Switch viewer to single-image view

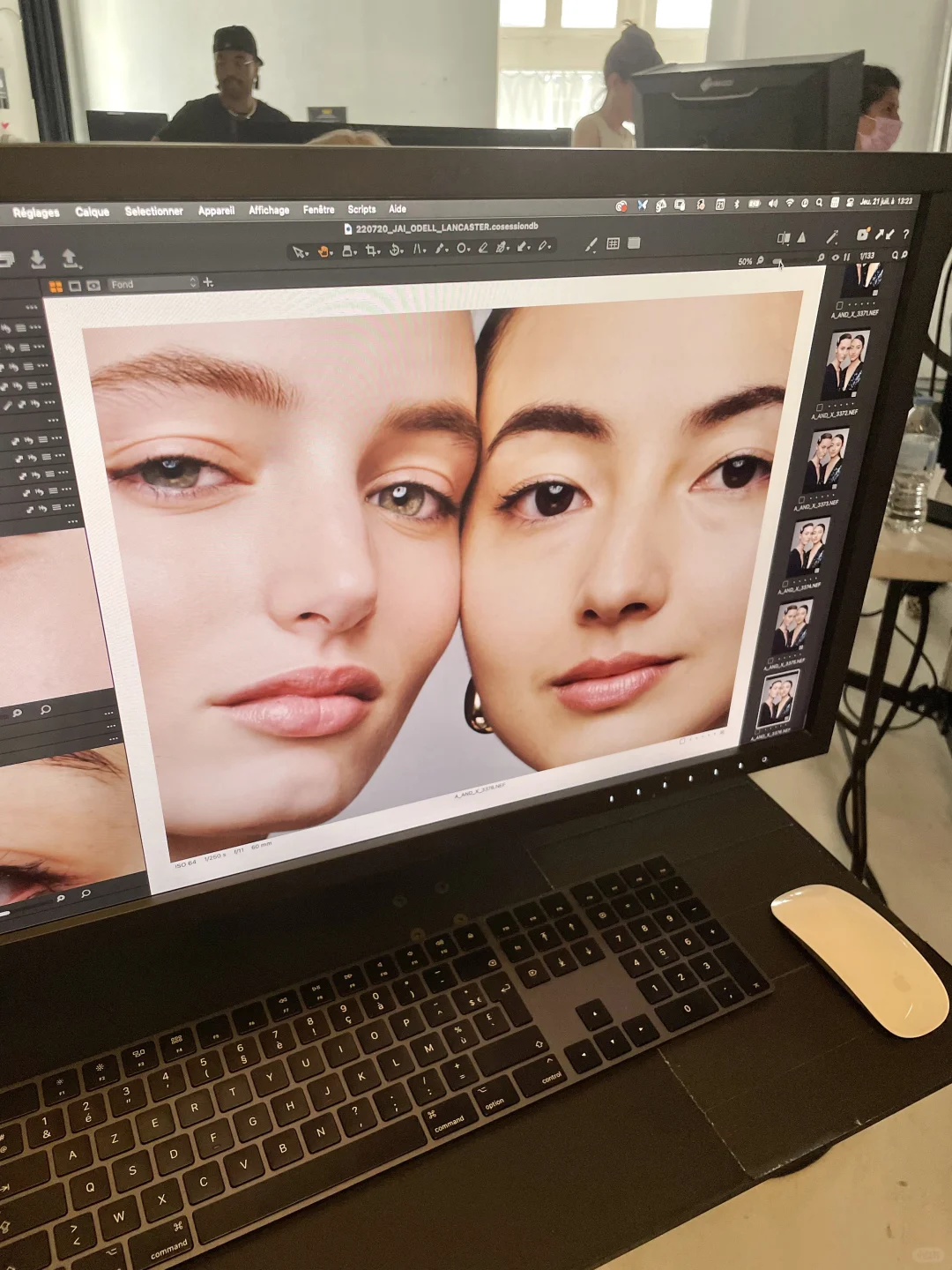tap(75, 286)
